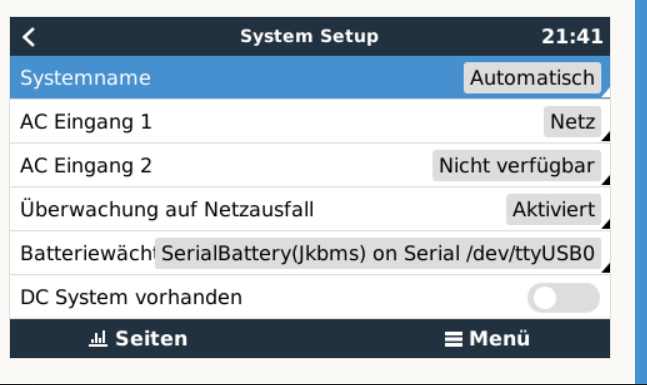Select the Batteriewächter row label
This screenshot has width=647, height=385.
click(x=87, y=253)
